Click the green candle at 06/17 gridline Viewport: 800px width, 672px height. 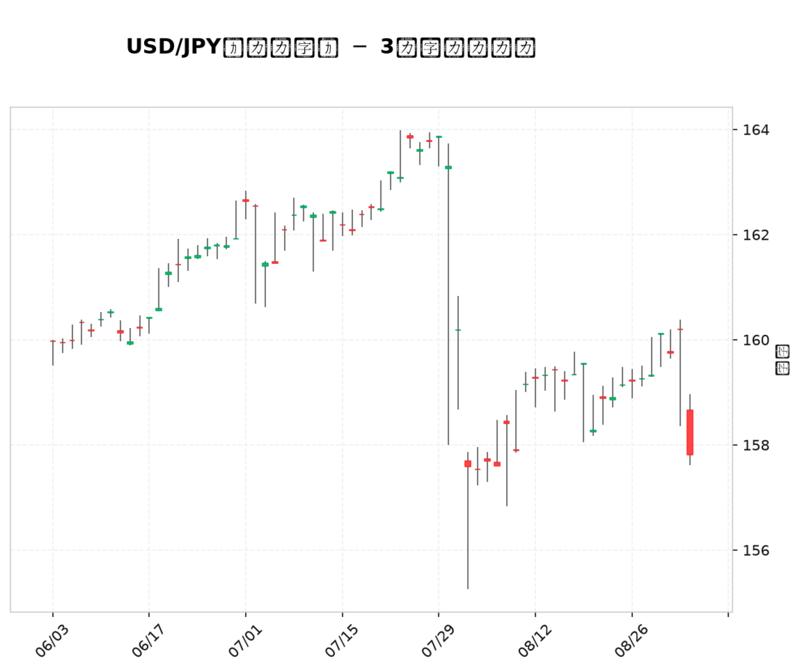point(149,318)
